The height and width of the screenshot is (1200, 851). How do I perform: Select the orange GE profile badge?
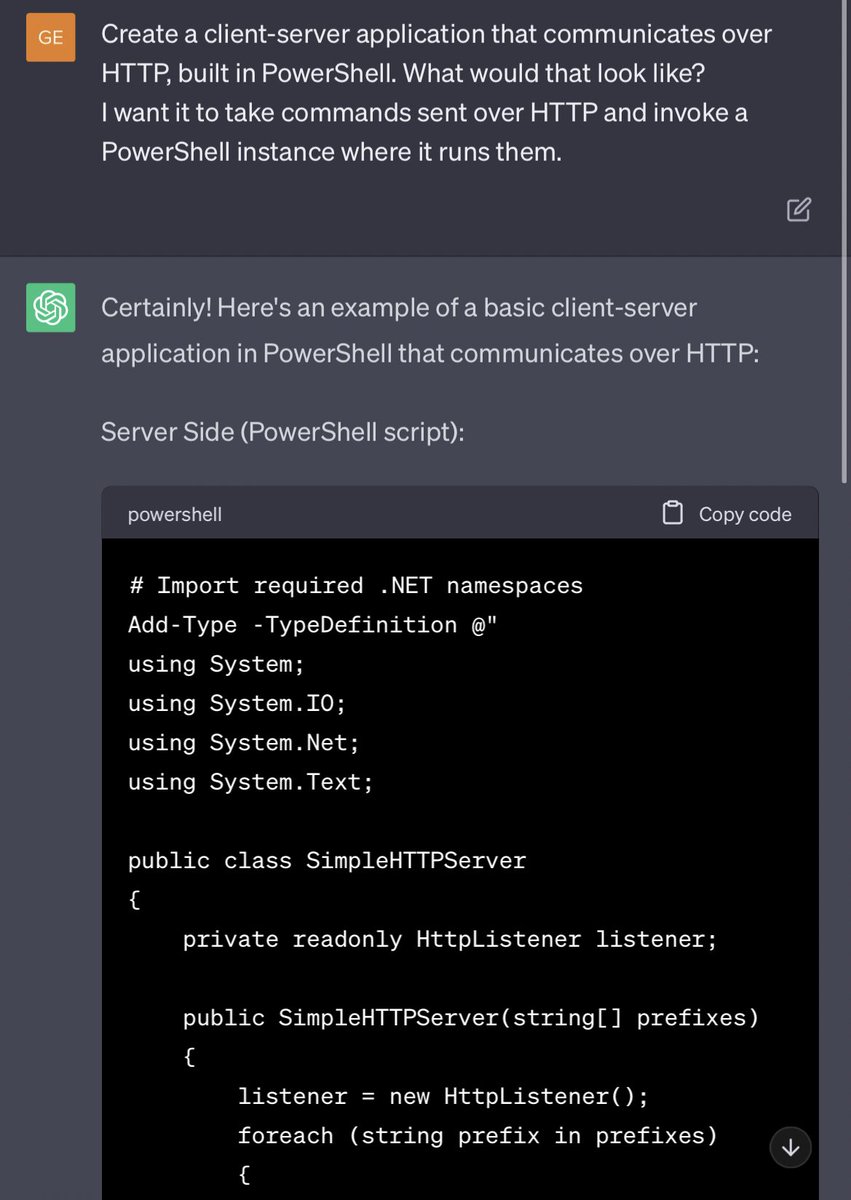[50, 37]
